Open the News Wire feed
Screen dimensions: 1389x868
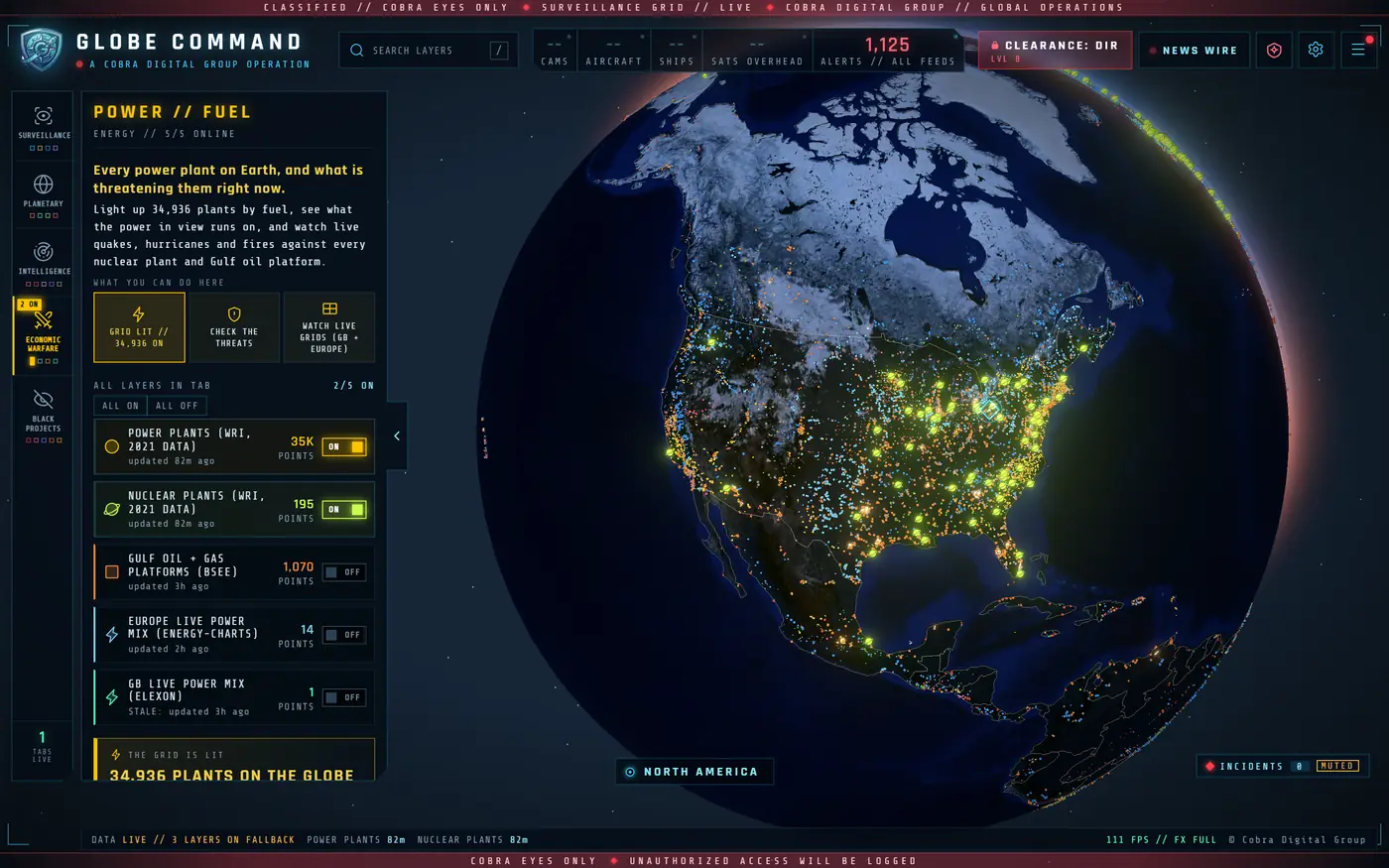pyautogui.click(x=1195, y=50)
